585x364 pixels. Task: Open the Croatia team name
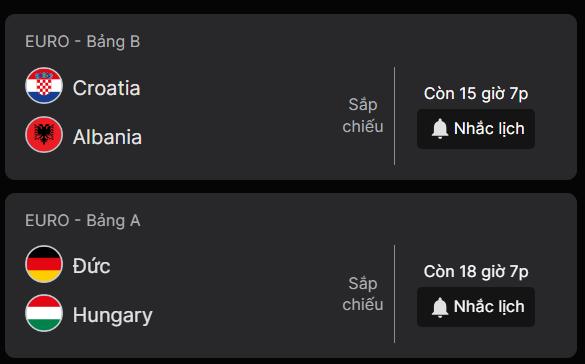[x=107, y=88]
